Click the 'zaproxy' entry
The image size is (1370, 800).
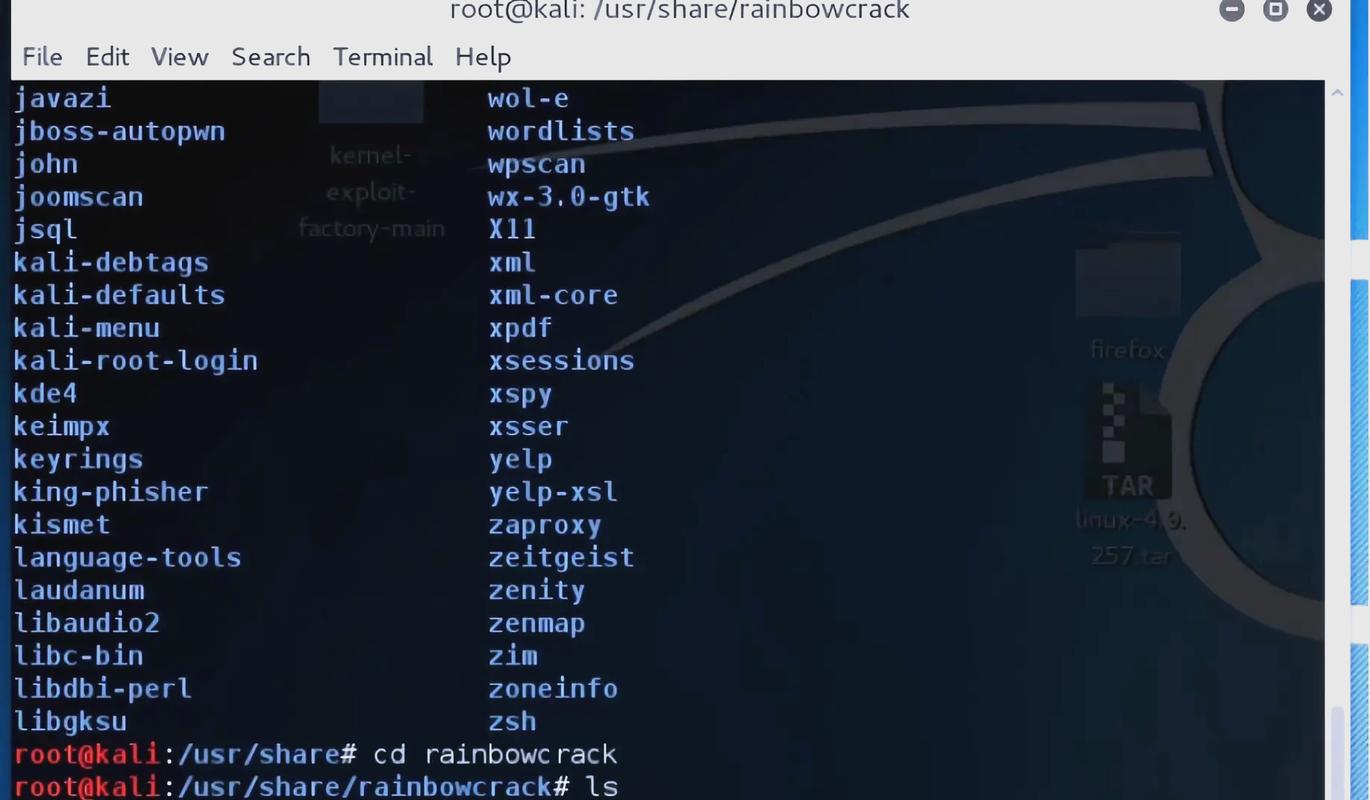545,526
